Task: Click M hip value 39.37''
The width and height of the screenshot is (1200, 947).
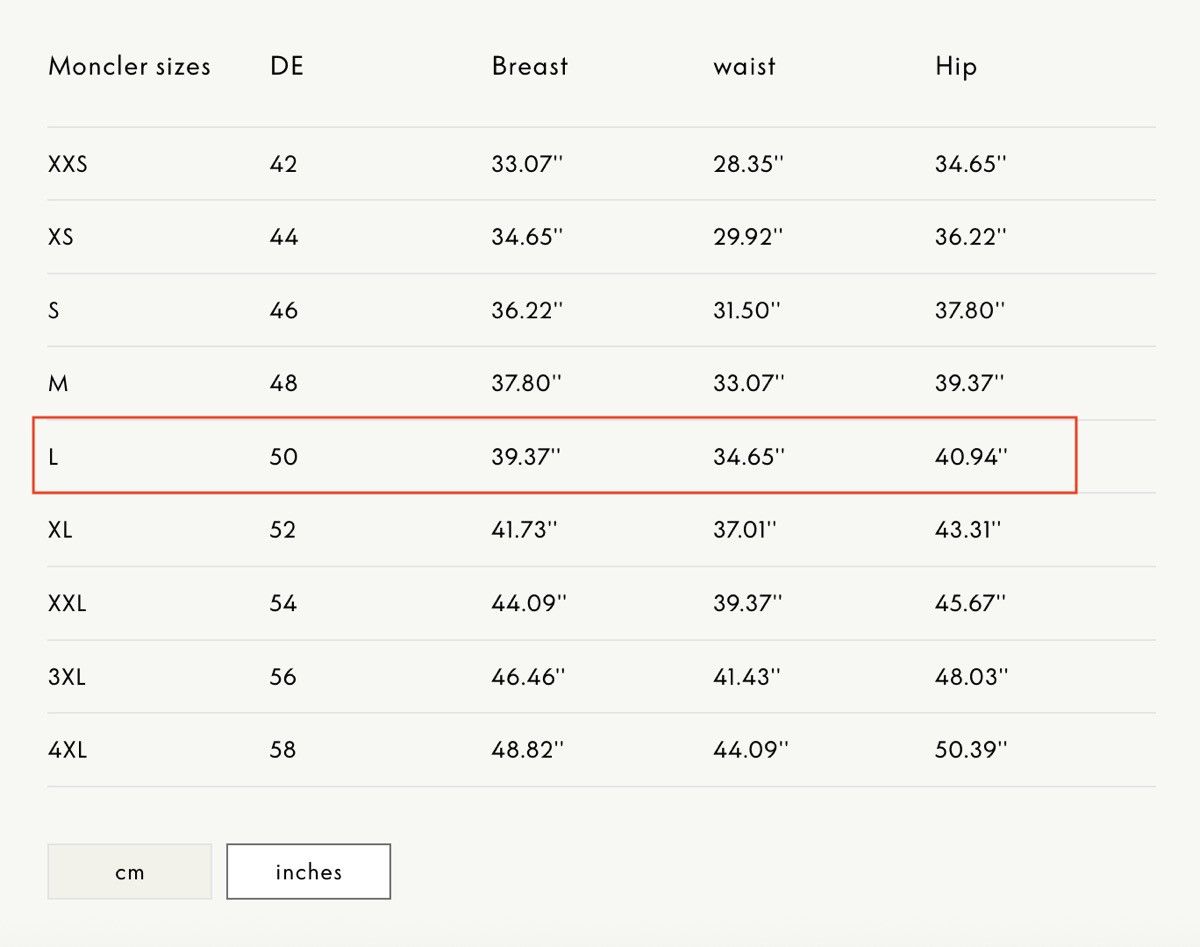Action: pyautogui.click(x=970, y=383)
